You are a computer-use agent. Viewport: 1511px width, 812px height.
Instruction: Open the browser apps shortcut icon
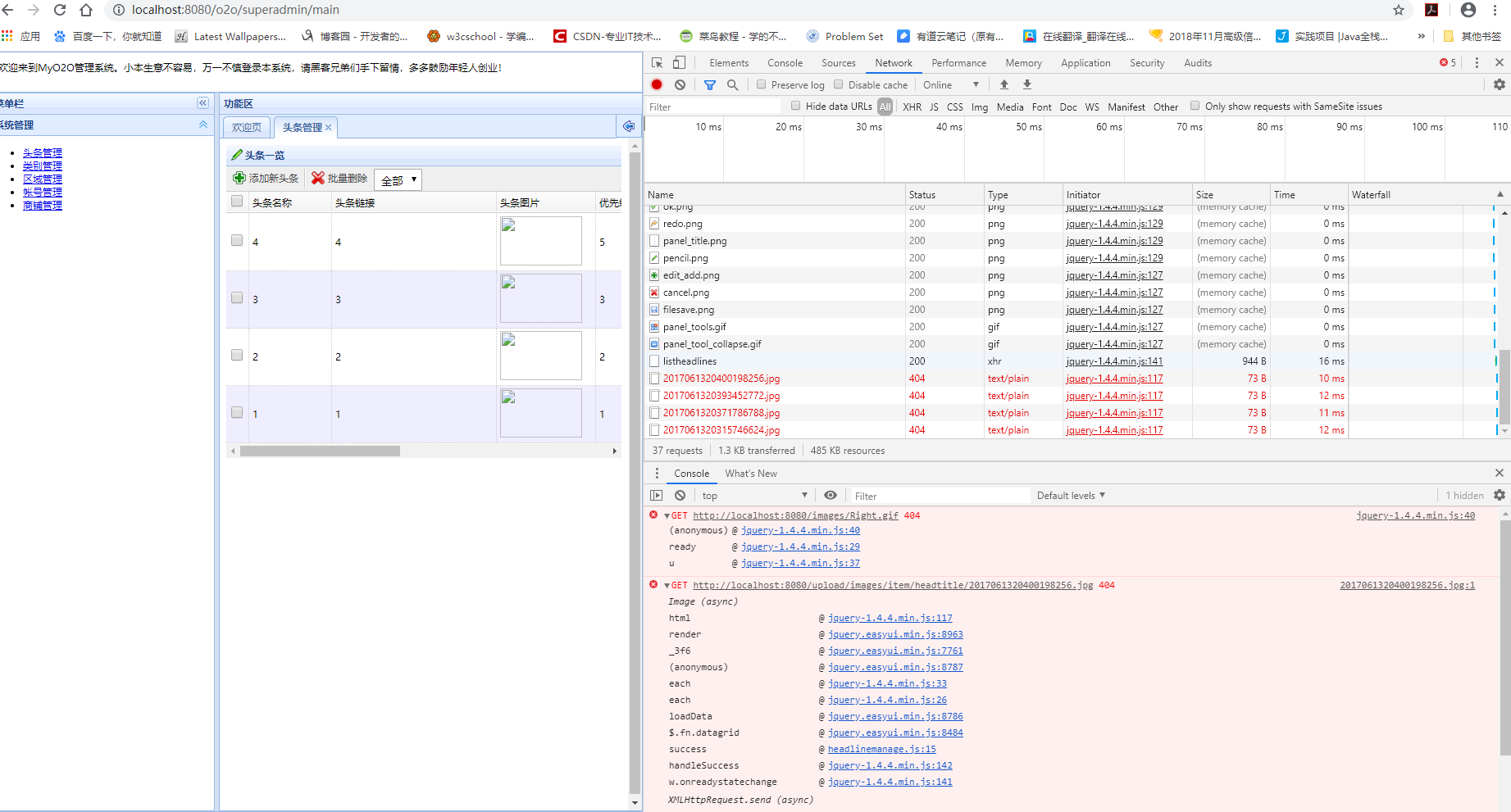coord(7,36)
